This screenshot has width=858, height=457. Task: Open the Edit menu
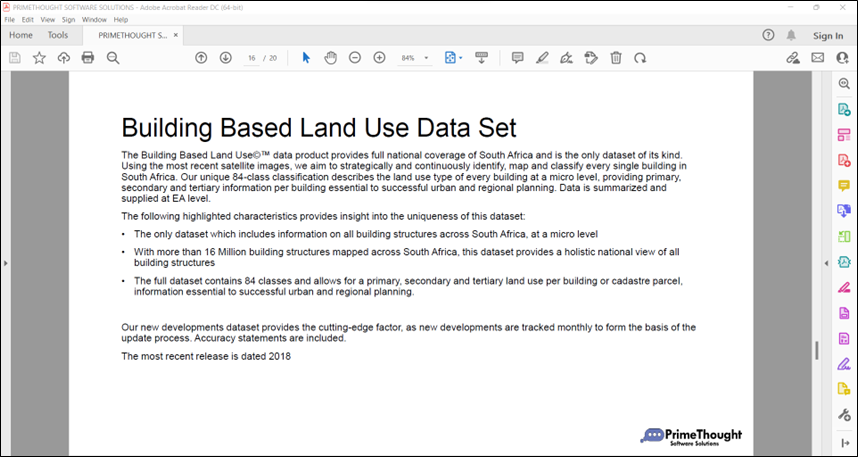tap(28, 20)
